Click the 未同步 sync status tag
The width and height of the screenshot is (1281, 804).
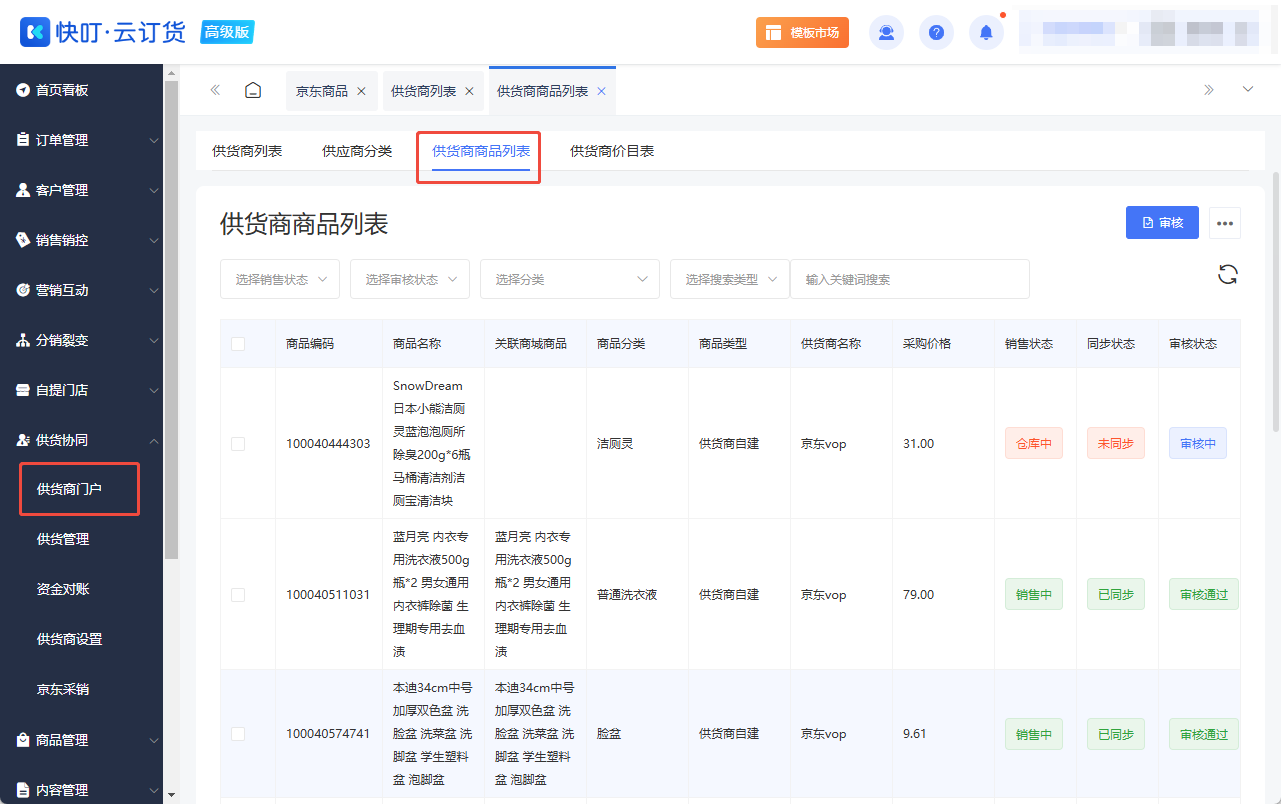pyautogui.click(x=1116, y=443)
